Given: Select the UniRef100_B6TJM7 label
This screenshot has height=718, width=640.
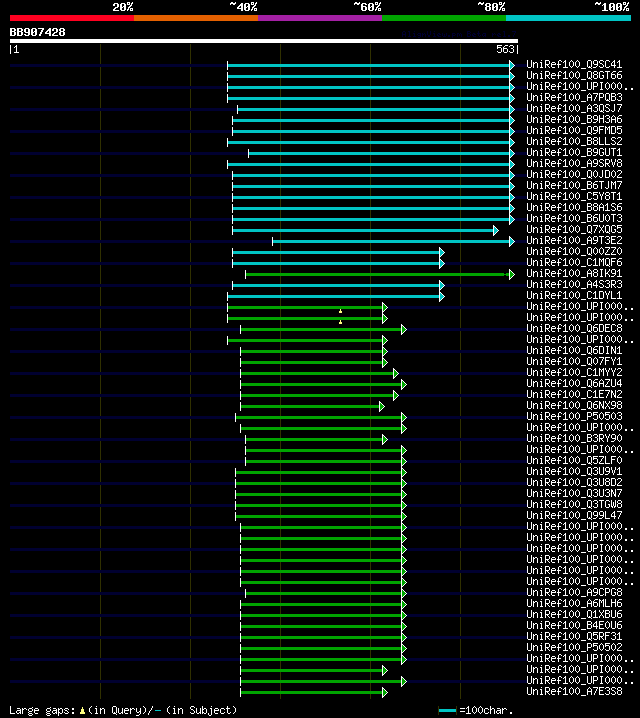Looking at the screenshot, I should pos(574,185).
